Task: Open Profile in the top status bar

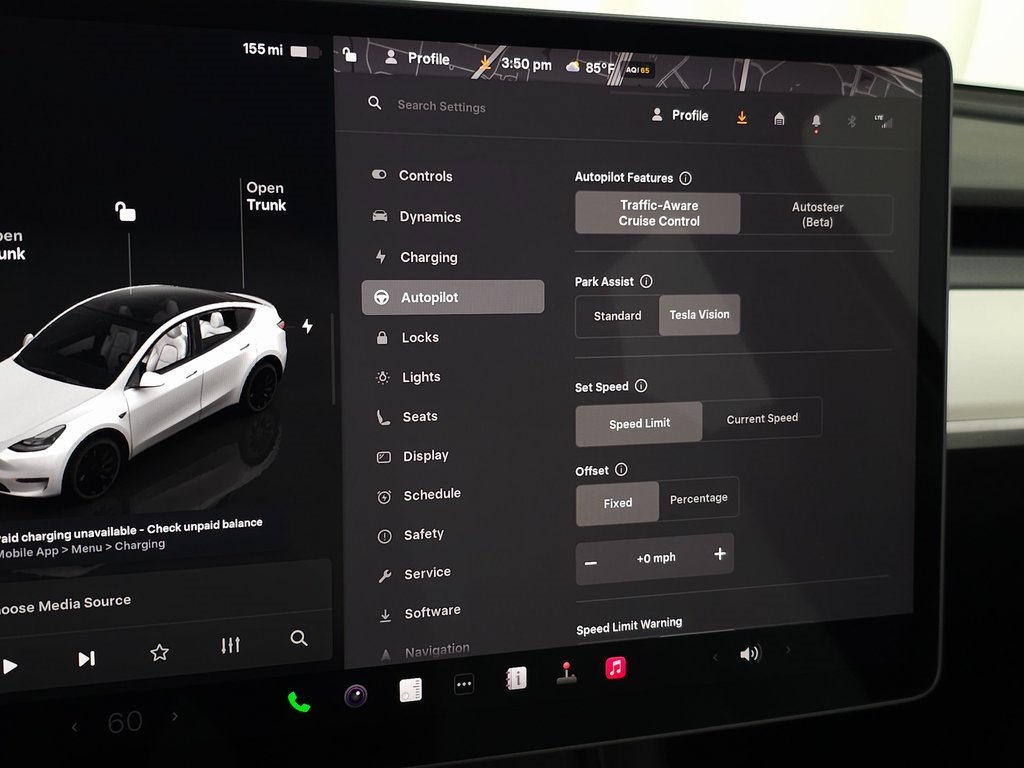Action: [417, 58]
